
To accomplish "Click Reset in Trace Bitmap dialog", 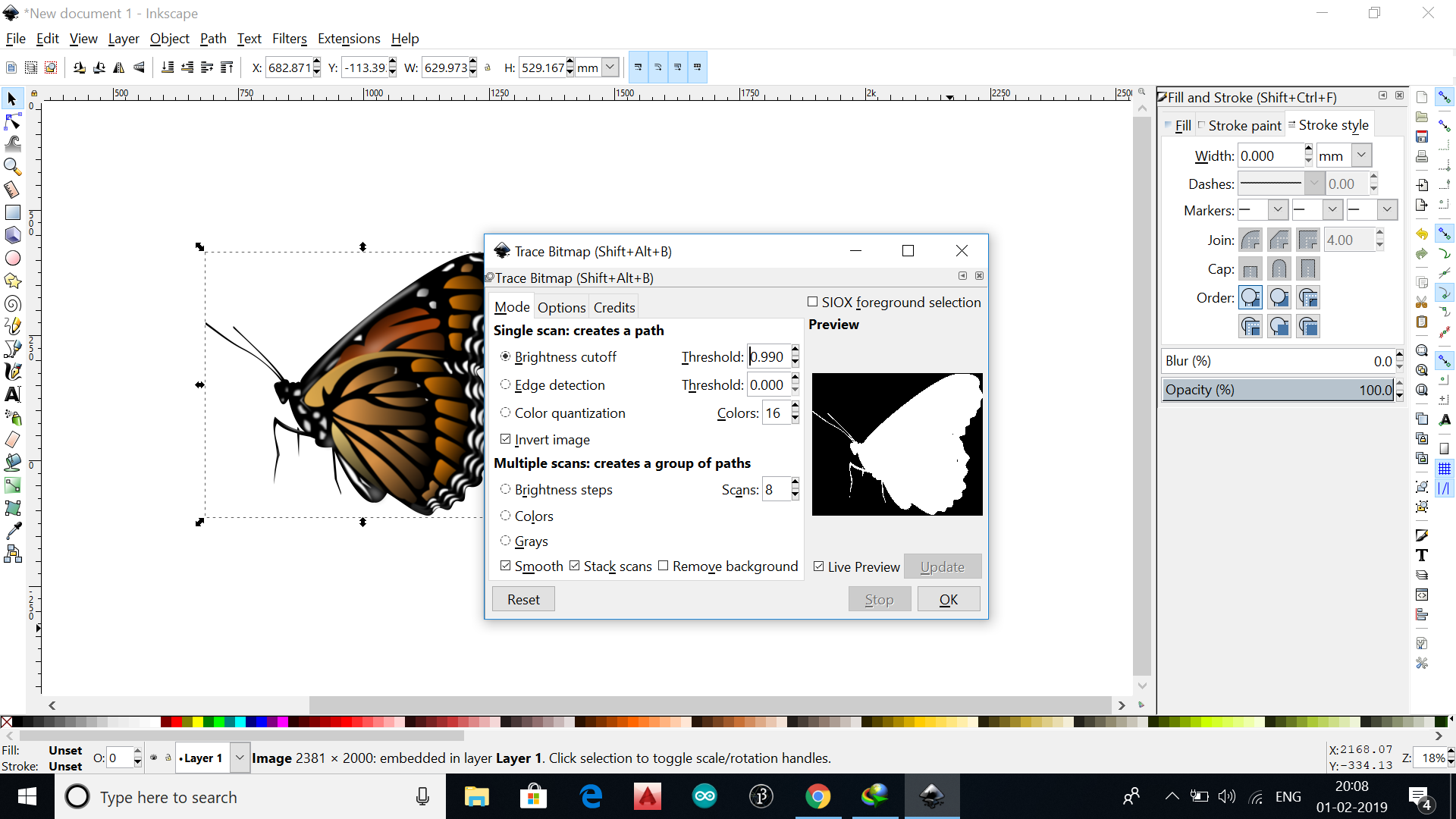I will click(x=523, y=599).
